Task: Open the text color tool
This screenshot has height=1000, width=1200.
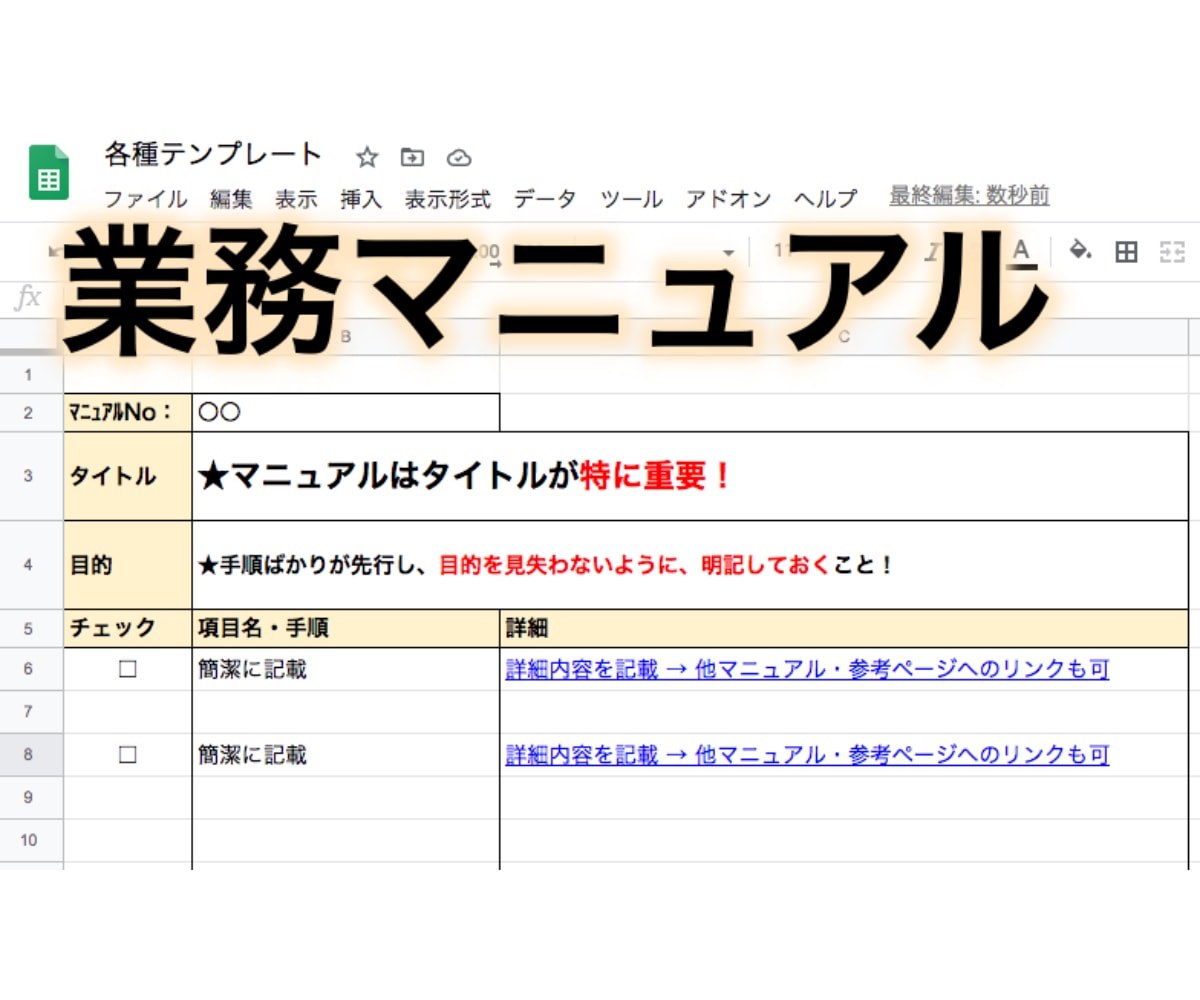Action: [x=1021, y=251]
